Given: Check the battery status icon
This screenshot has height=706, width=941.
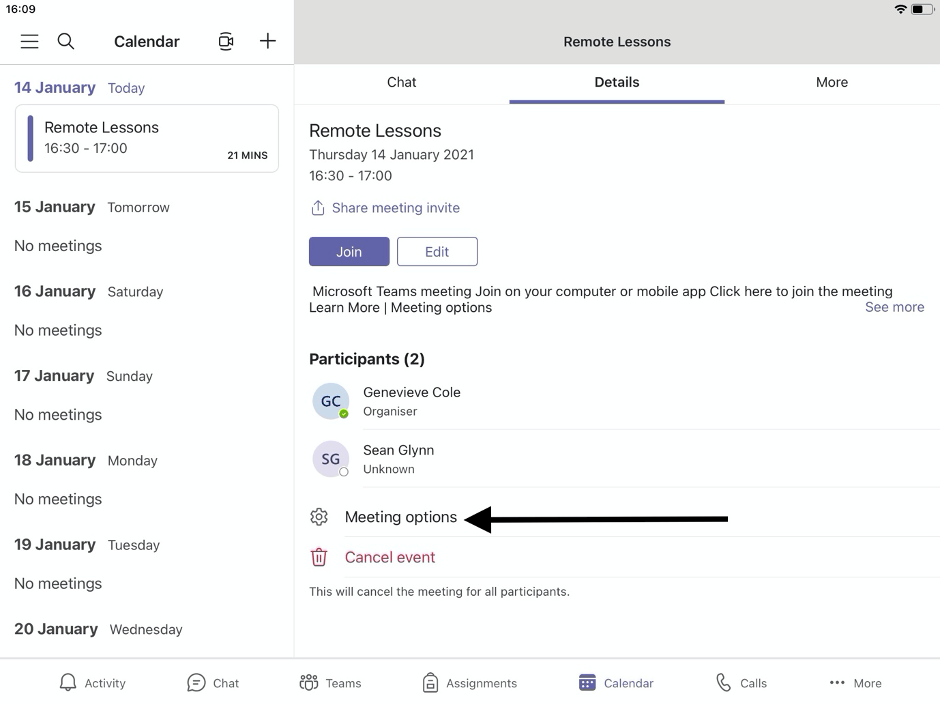Looking at the screenshot, I should point(922,9).
